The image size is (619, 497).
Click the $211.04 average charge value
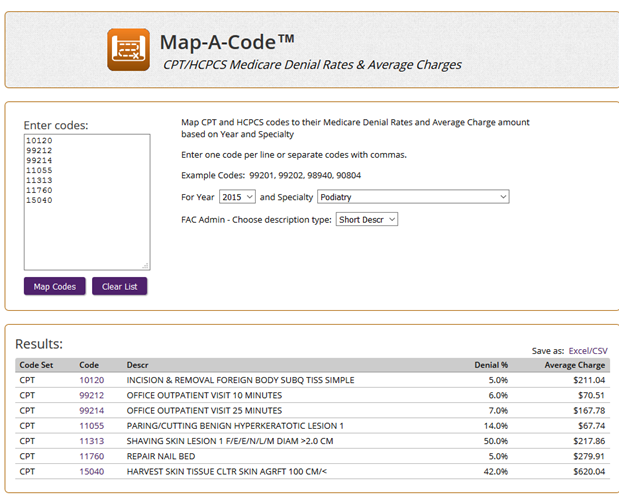click(589, 380)
